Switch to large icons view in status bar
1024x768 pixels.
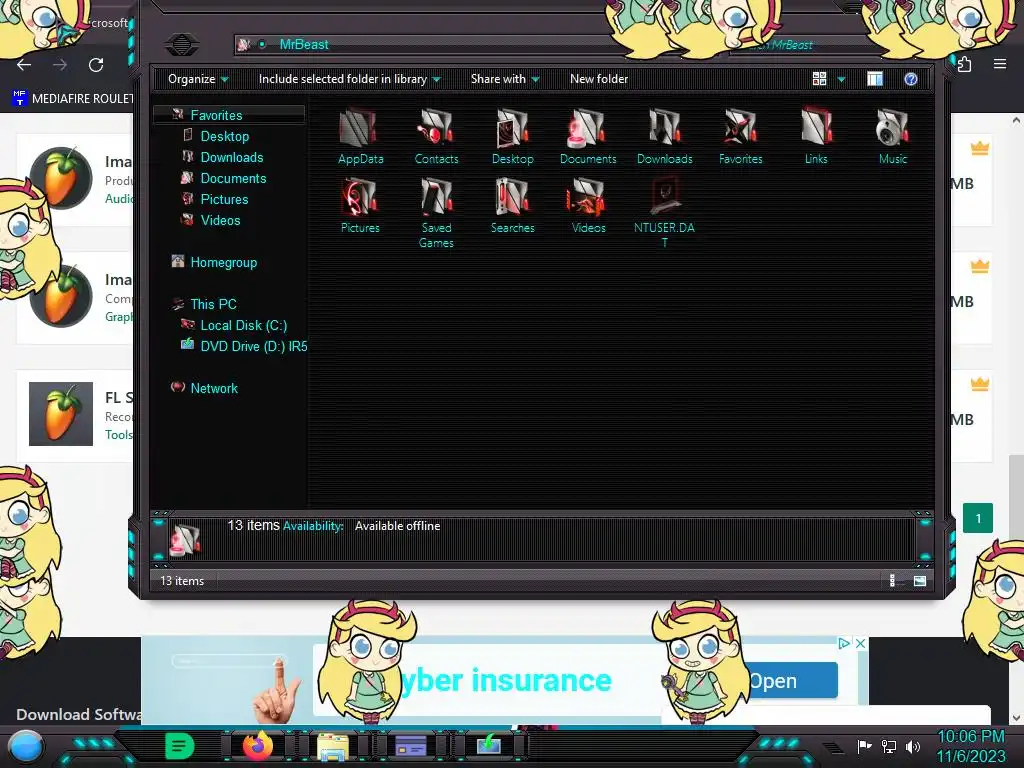coord(920,581)
